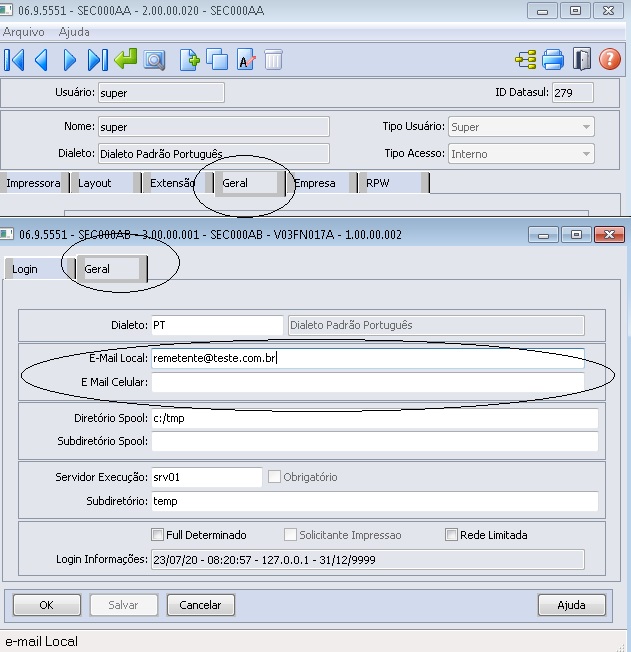Image resolution: width=631 pixels, height=652 pixels.
Task: Open help question mark icon
Action: pos(610,59)
